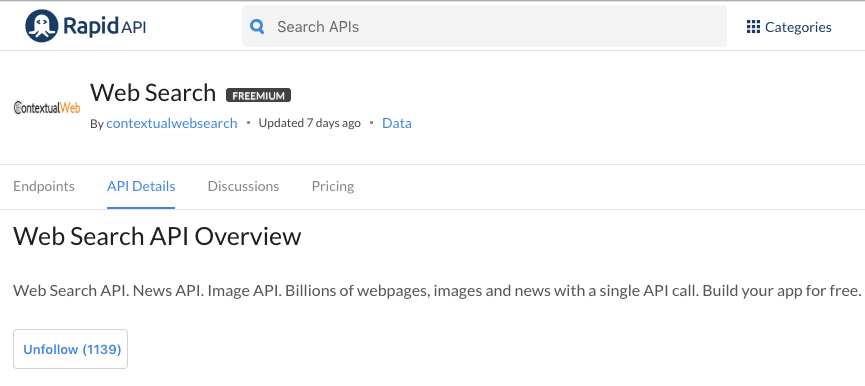
Task: Focus the Search APIs input field
Action: click(484, 26)
